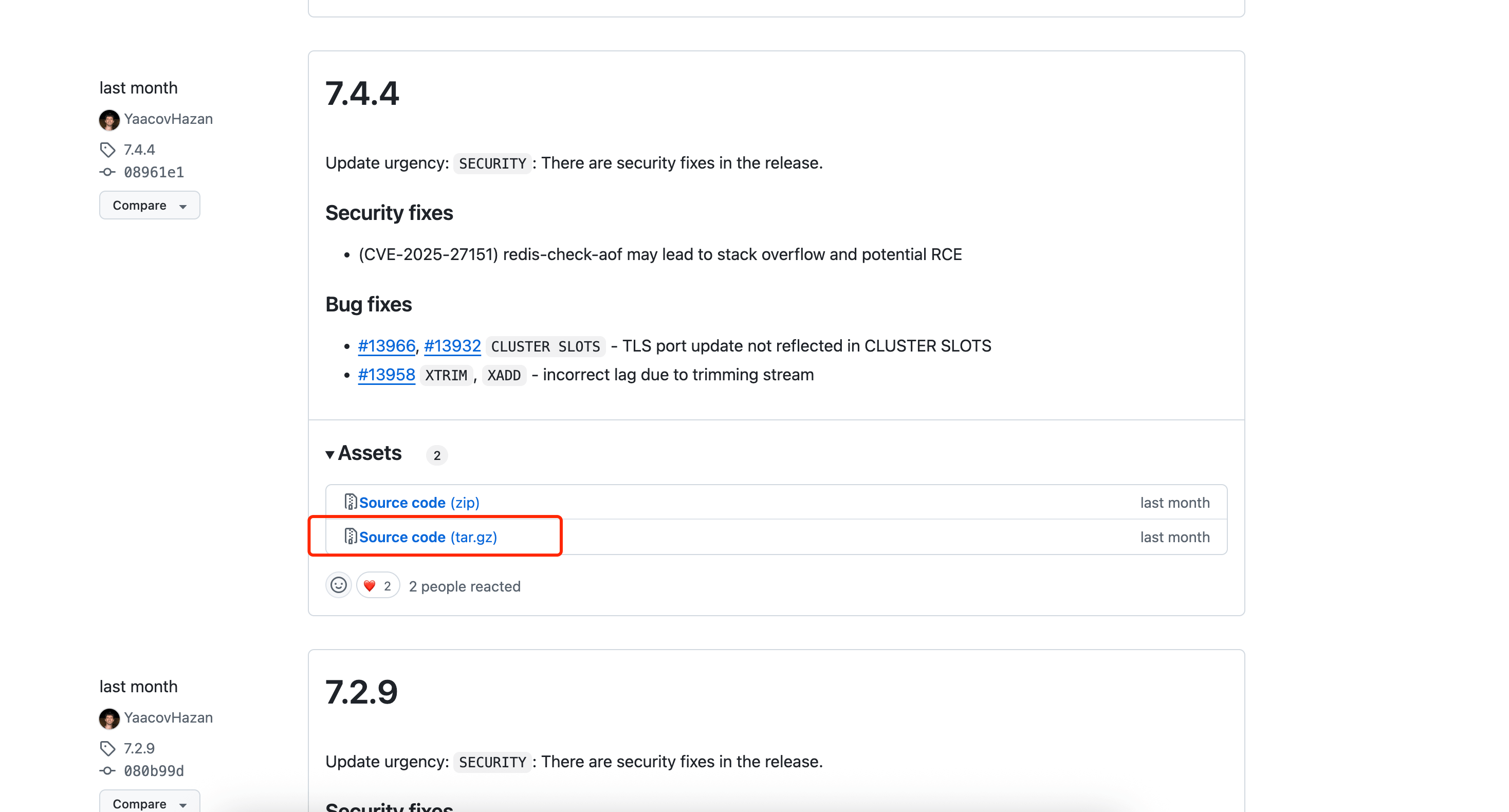Click the tag icon beside 7.4.4

coord(107,150)
